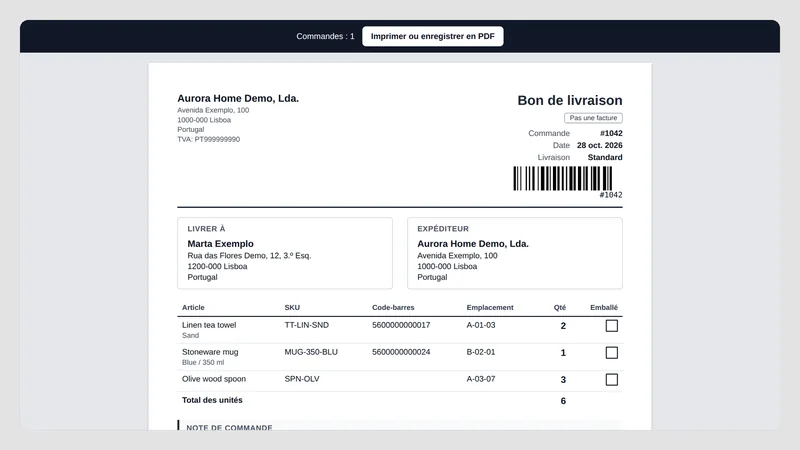Click 'Rua das Flores Demo, 12, 3.º Esq.'
Image resolution: width=800 pixels, height=450 pixels.
point(249,256)
